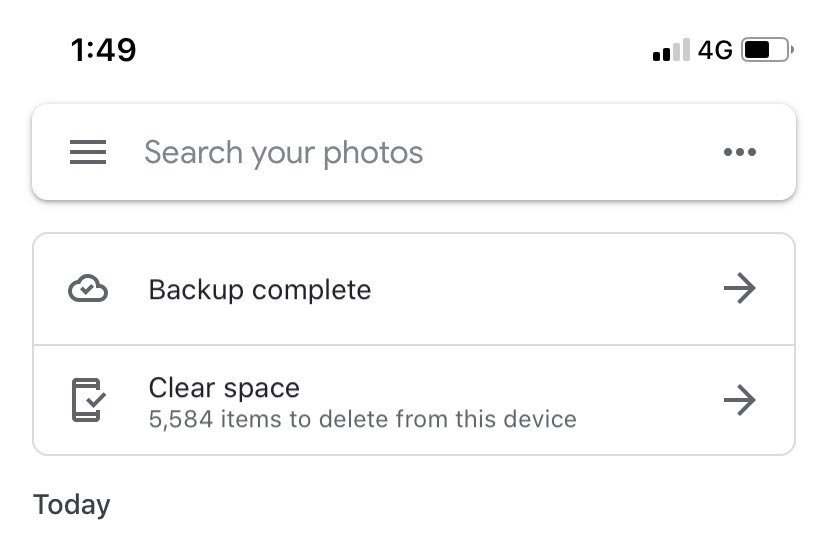827x533 pixels.
Task: Tap the Today section header
Action: tap(72, 505)
